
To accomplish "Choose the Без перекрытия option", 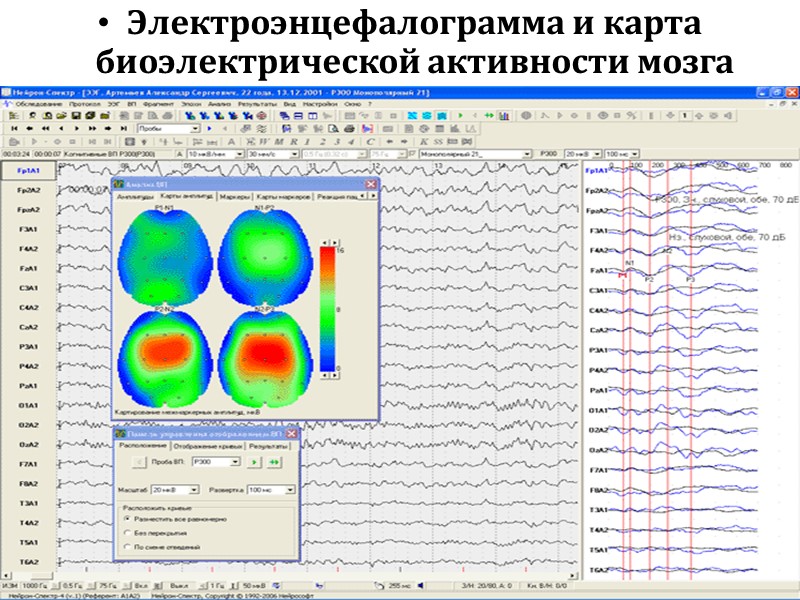I will pyautogui.click(x=126, y=532).
